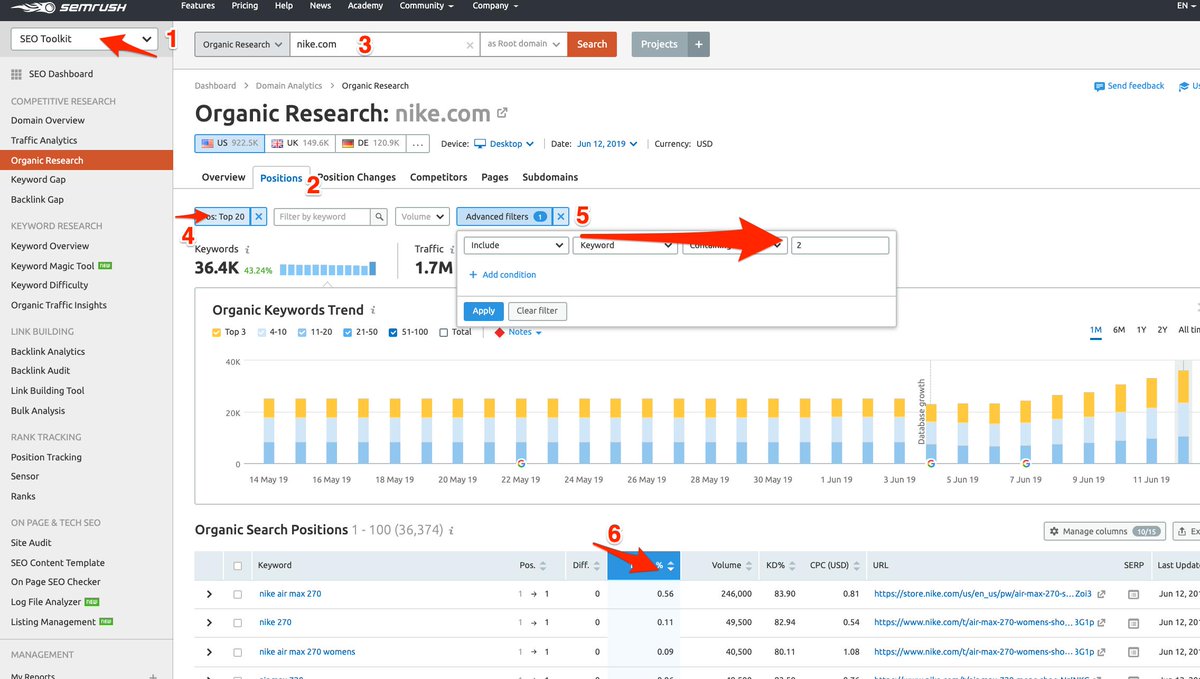Switch to the Subdomains tab
The width and height of the screenshot is (1200, 679).
[x=550, y=177]
